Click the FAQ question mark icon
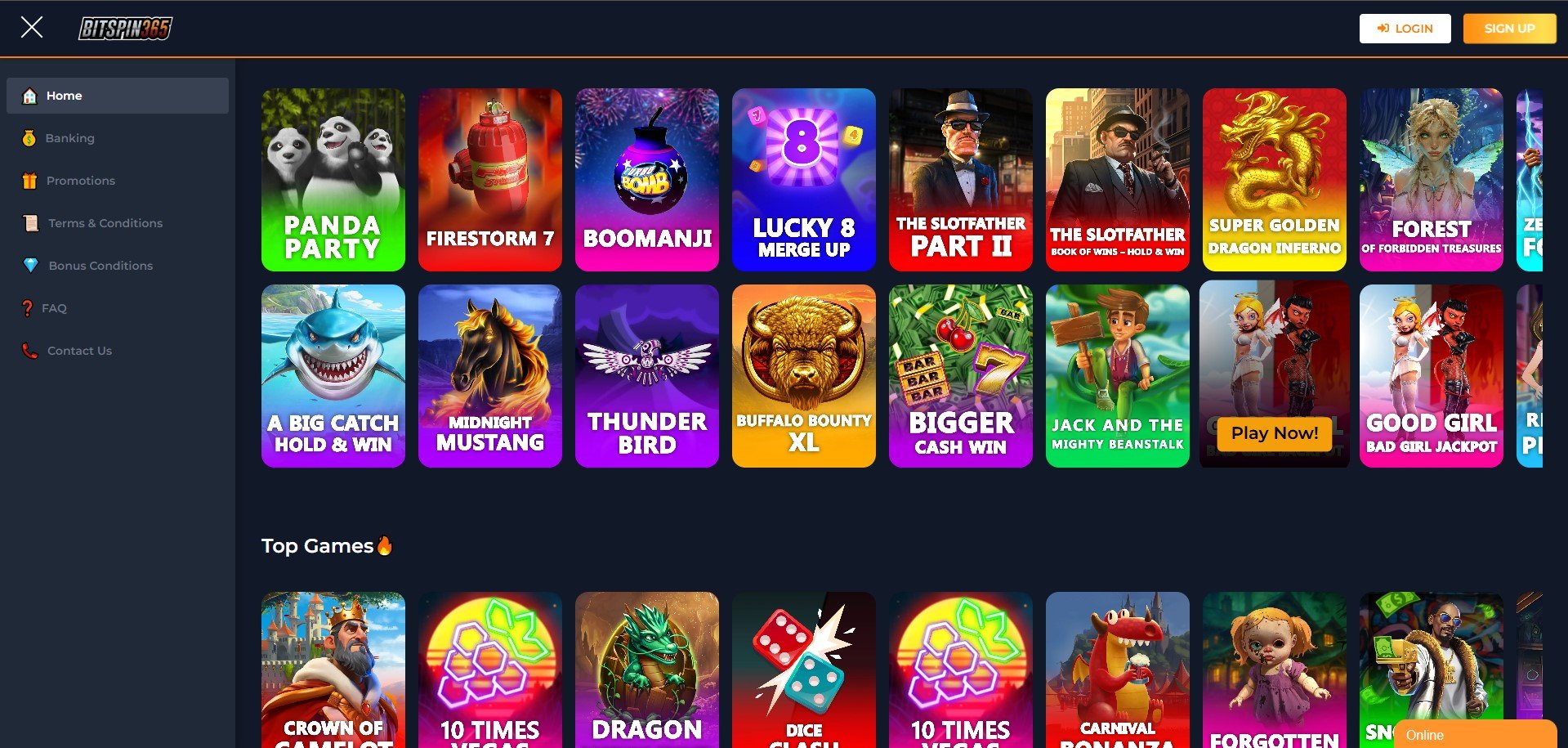 [27, 308]
